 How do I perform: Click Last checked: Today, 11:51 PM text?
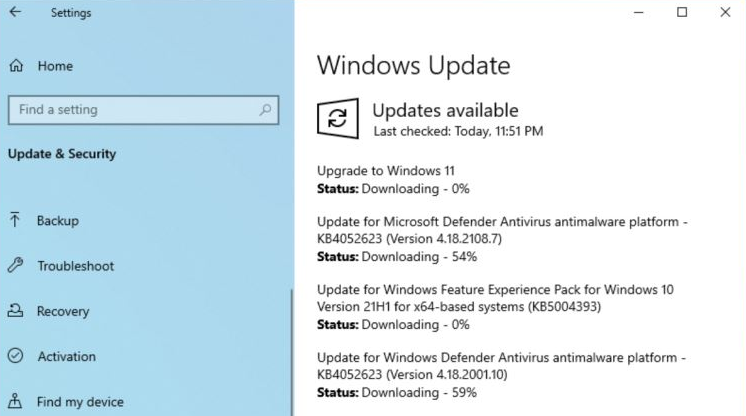pyautogui.click(x=458, y=131)
